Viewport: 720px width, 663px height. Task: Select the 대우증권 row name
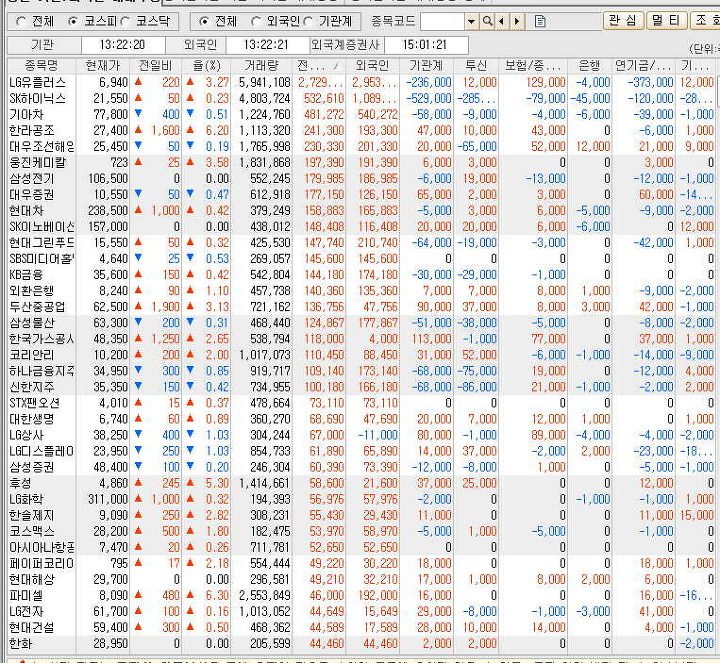32,195
